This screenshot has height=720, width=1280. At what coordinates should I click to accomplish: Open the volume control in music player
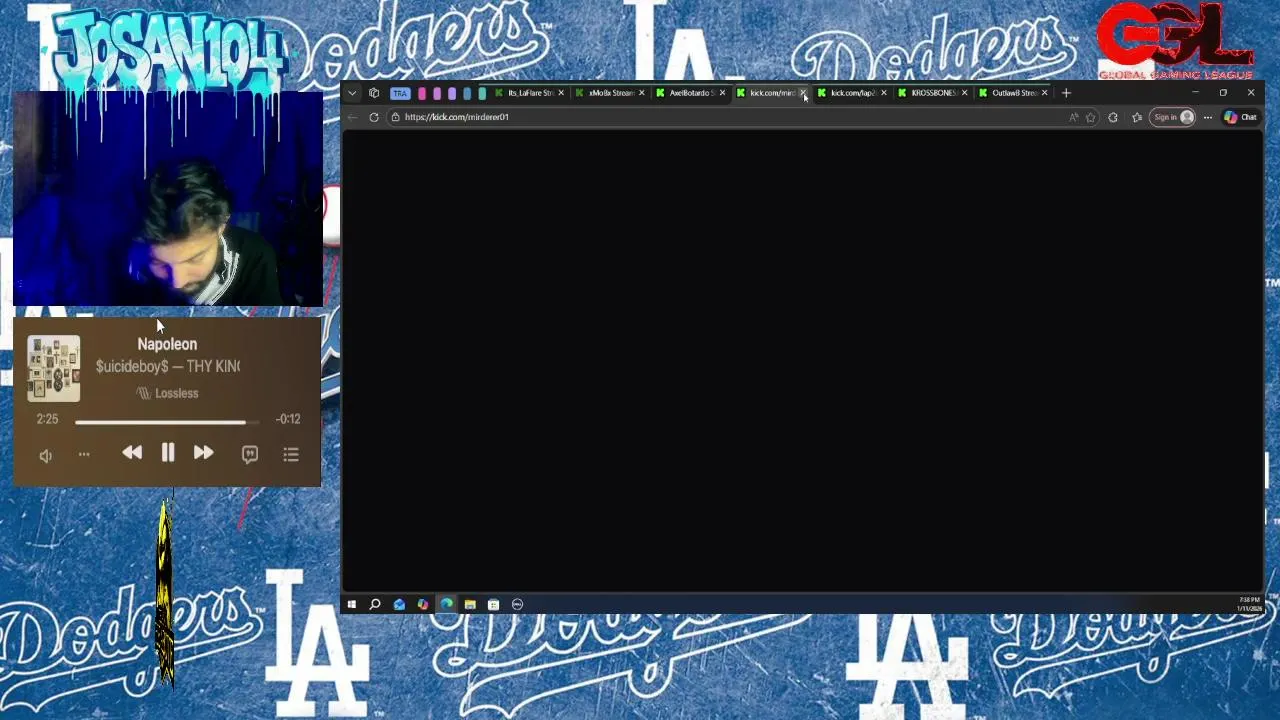(45, 455)
